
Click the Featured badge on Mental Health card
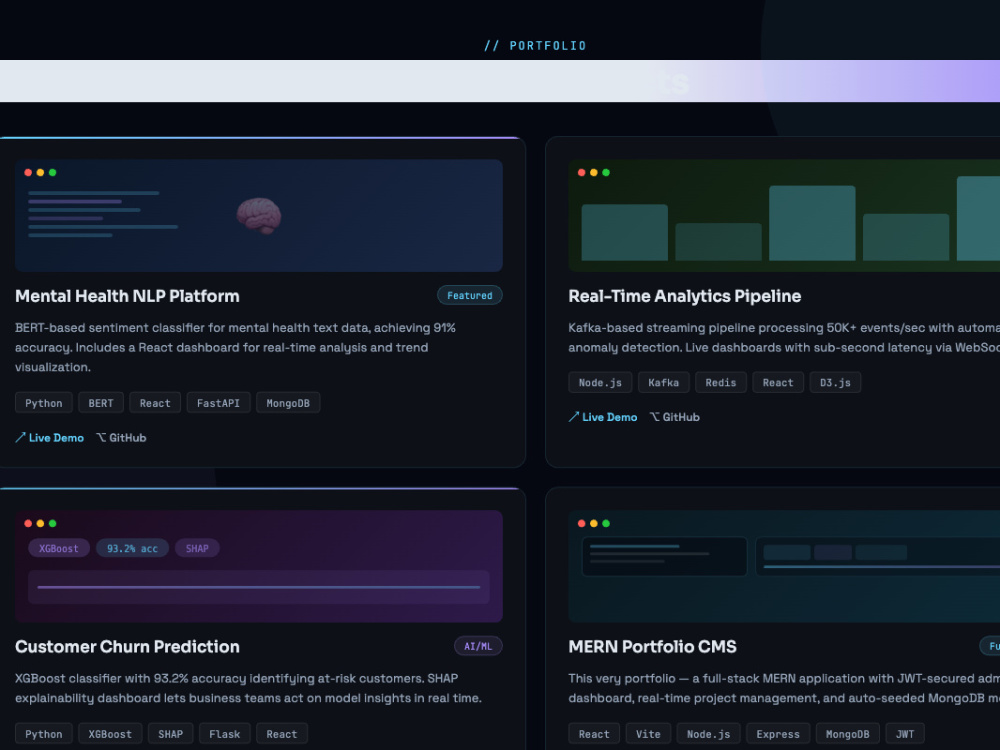[x=469, y=295]
